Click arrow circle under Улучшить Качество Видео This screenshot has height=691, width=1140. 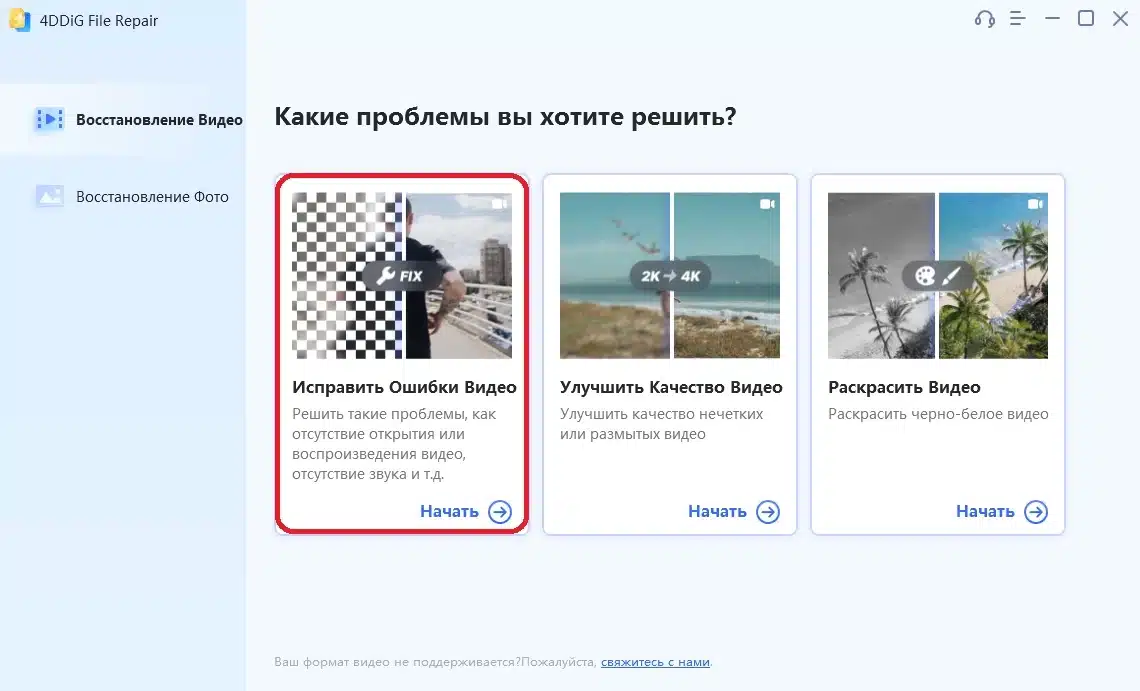(x=768, y=512)
